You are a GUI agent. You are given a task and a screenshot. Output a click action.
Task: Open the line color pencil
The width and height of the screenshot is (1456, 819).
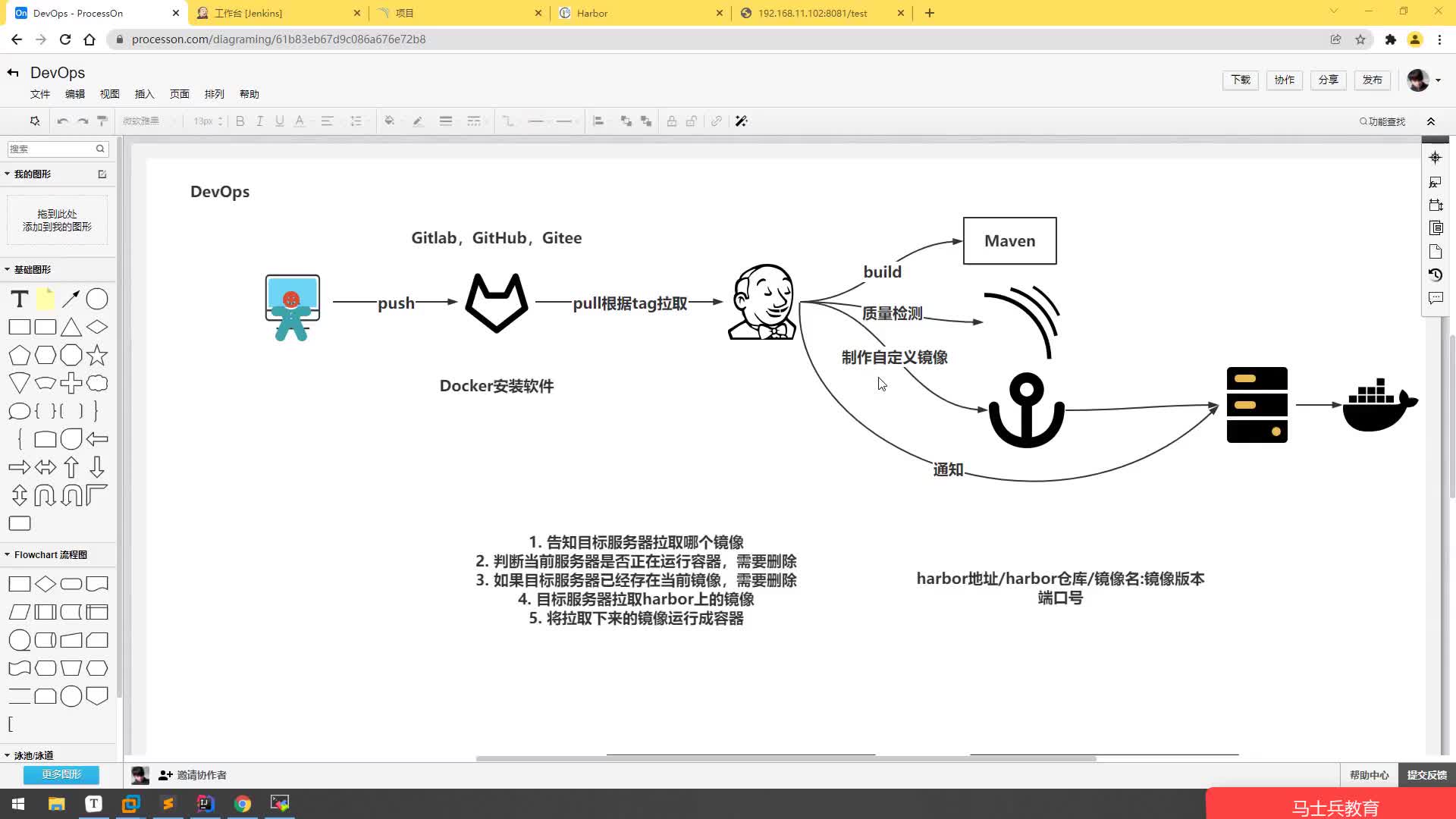coord(418,121)
